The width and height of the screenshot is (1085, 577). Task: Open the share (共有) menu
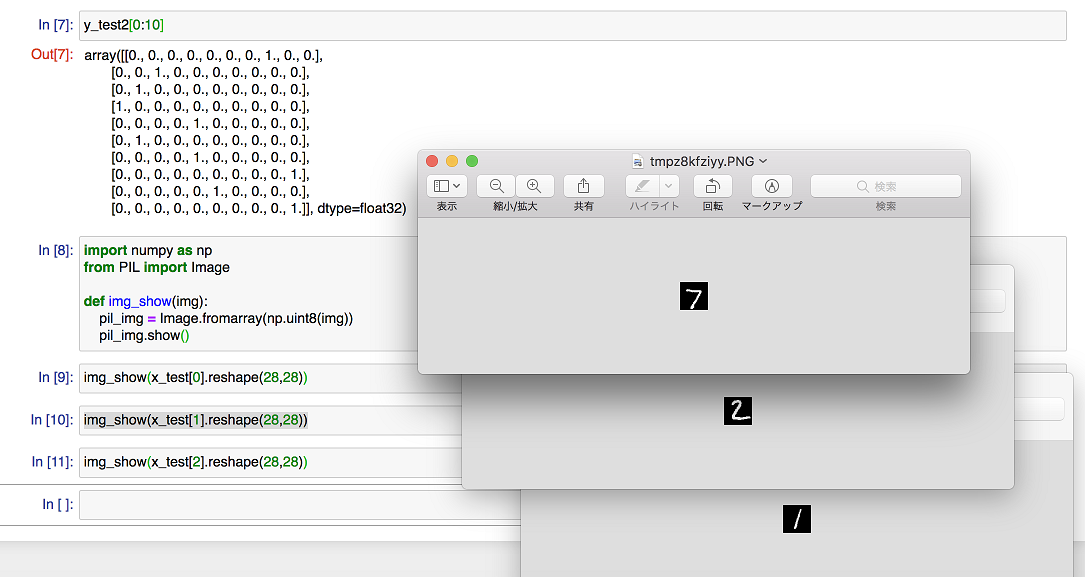click(x=583, y=186)
